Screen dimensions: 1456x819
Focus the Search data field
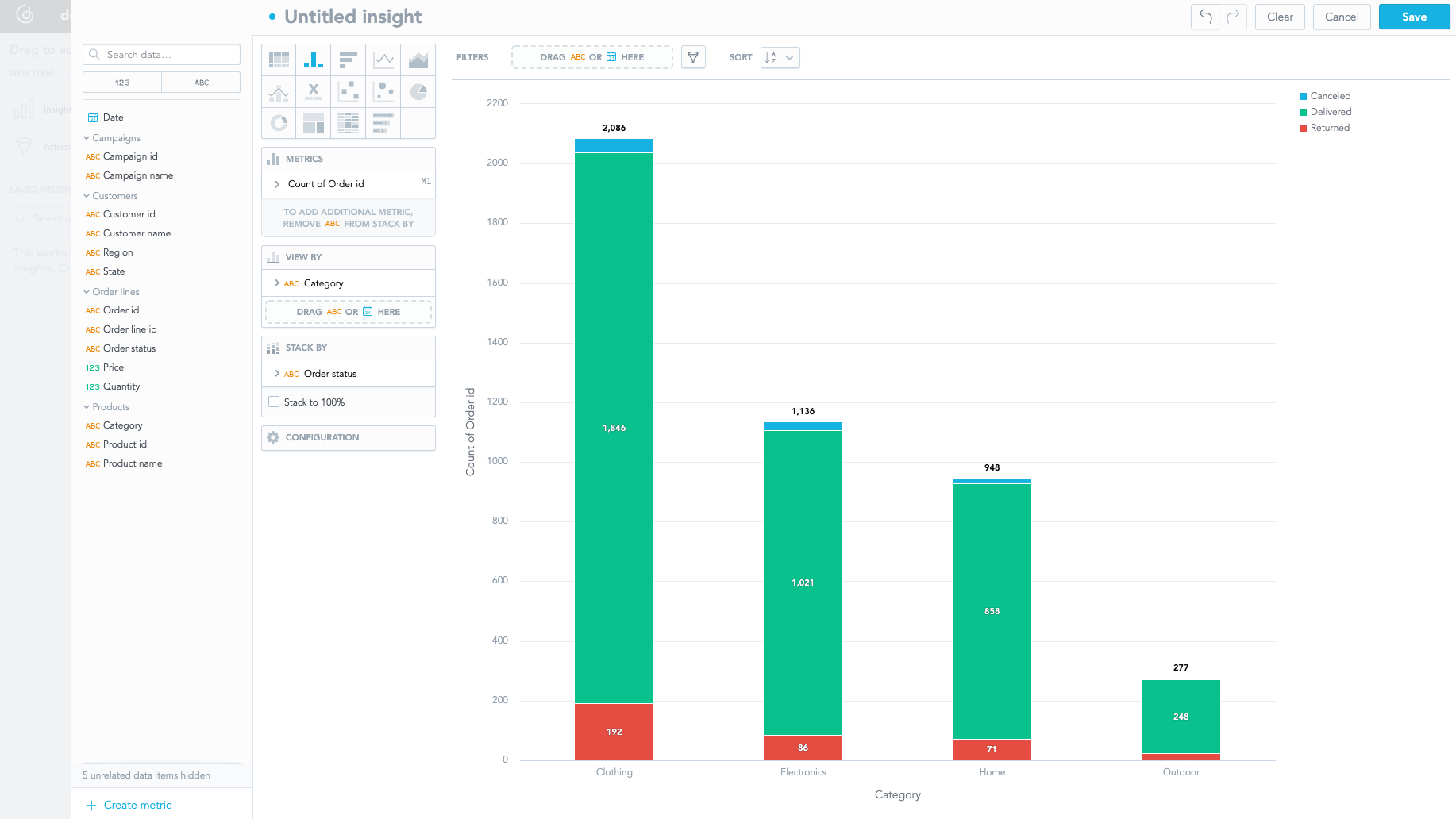161,55
